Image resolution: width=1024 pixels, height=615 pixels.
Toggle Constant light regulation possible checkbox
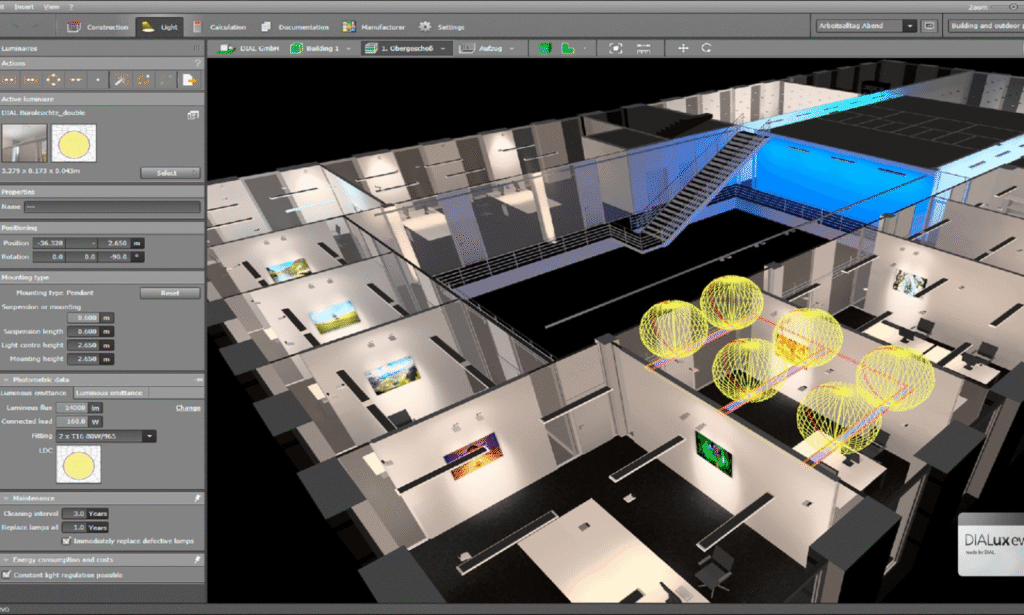pyautogui.click(x=8, y=575)
